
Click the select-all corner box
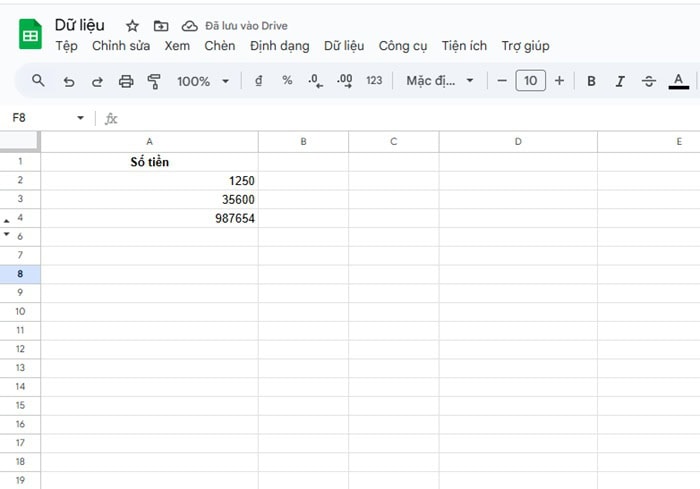[20, 141]
